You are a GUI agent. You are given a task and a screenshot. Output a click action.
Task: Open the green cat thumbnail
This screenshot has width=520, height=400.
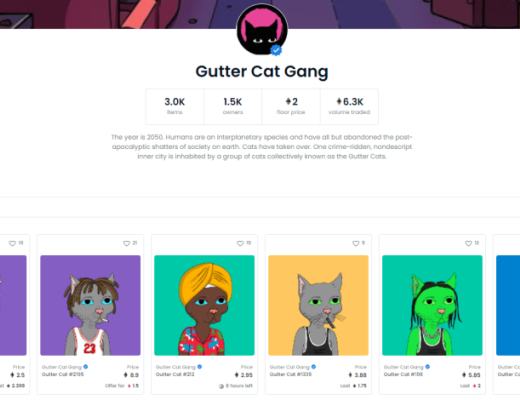tap(432, 305)
